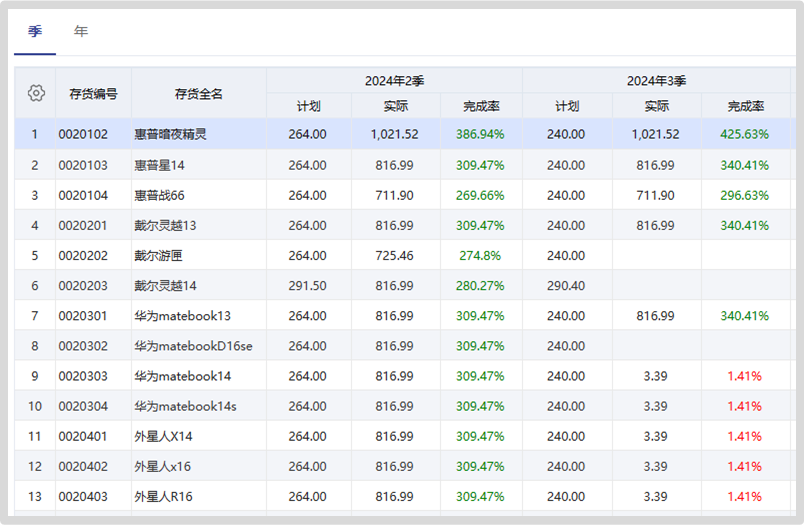The width and height of the screenshot is (804, 525).
Task: Click 实际 header under 2024年3季
Action: 657,106
